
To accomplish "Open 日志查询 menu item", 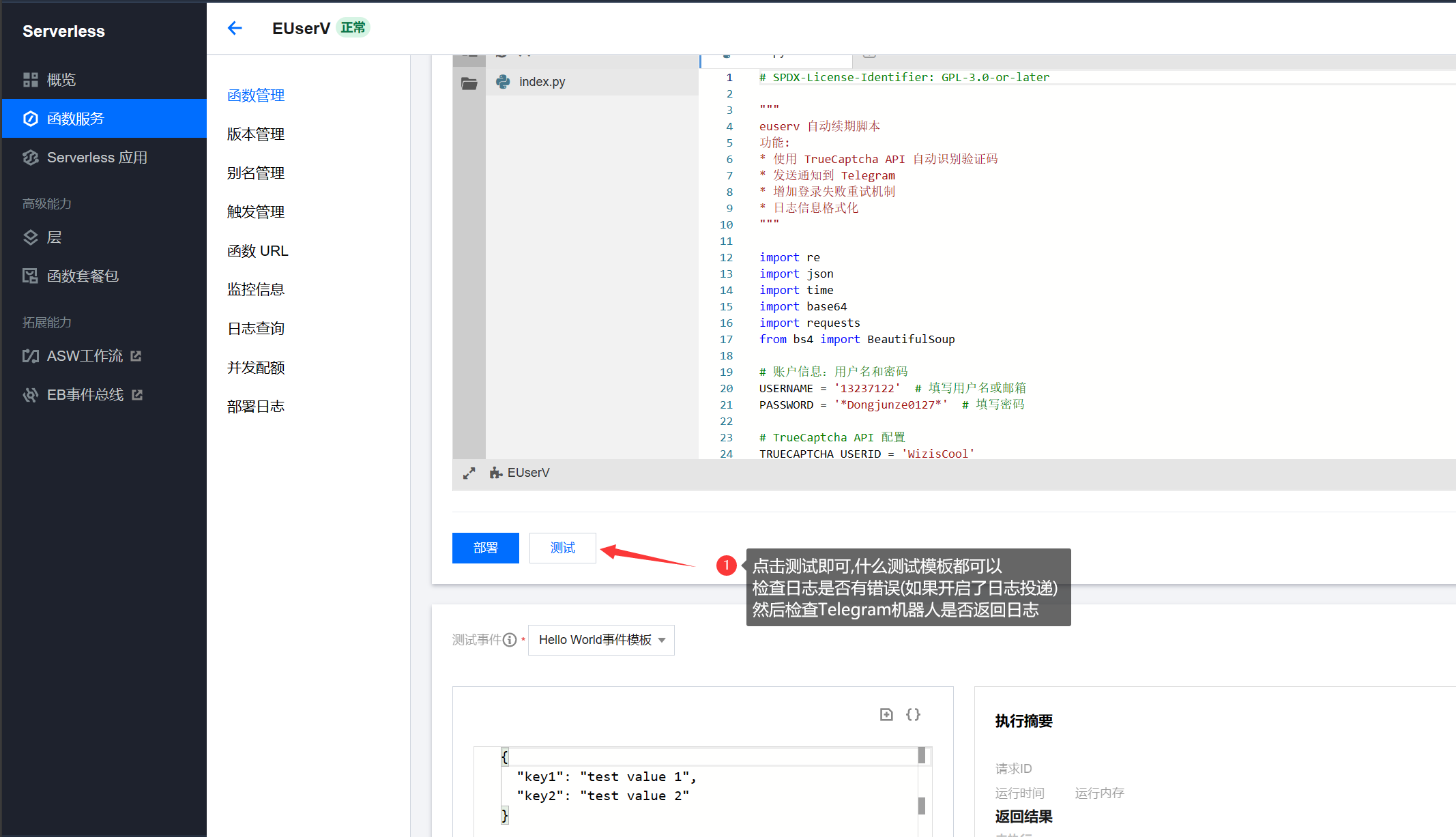I will pyautogui.click(x=256, y=329).
